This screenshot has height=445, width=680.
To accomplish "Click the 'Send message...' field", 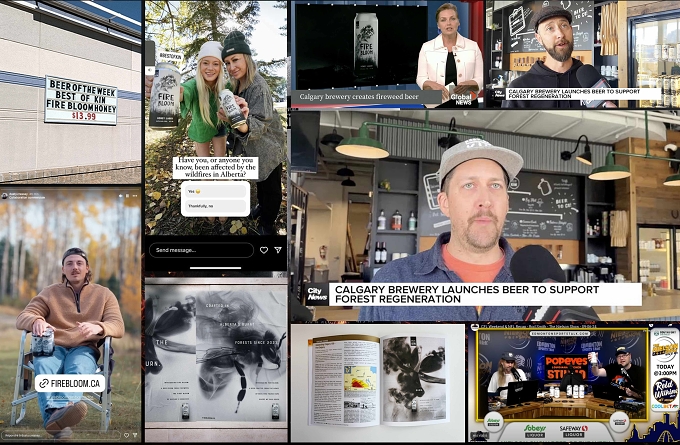I will tap(201, 250).
